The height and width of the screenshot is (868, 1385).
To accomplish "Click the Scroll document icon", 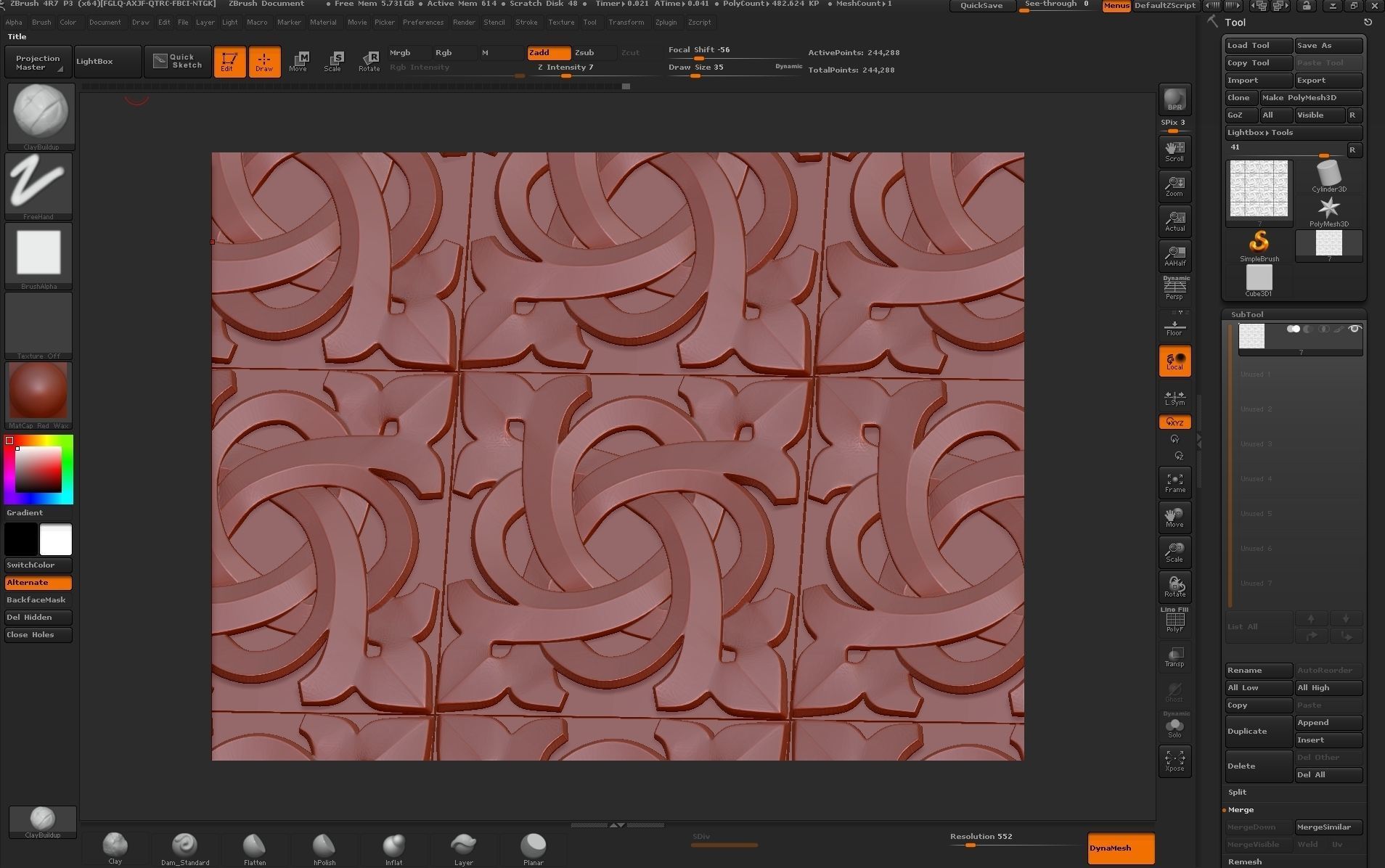I will (x=1174, y=151).
